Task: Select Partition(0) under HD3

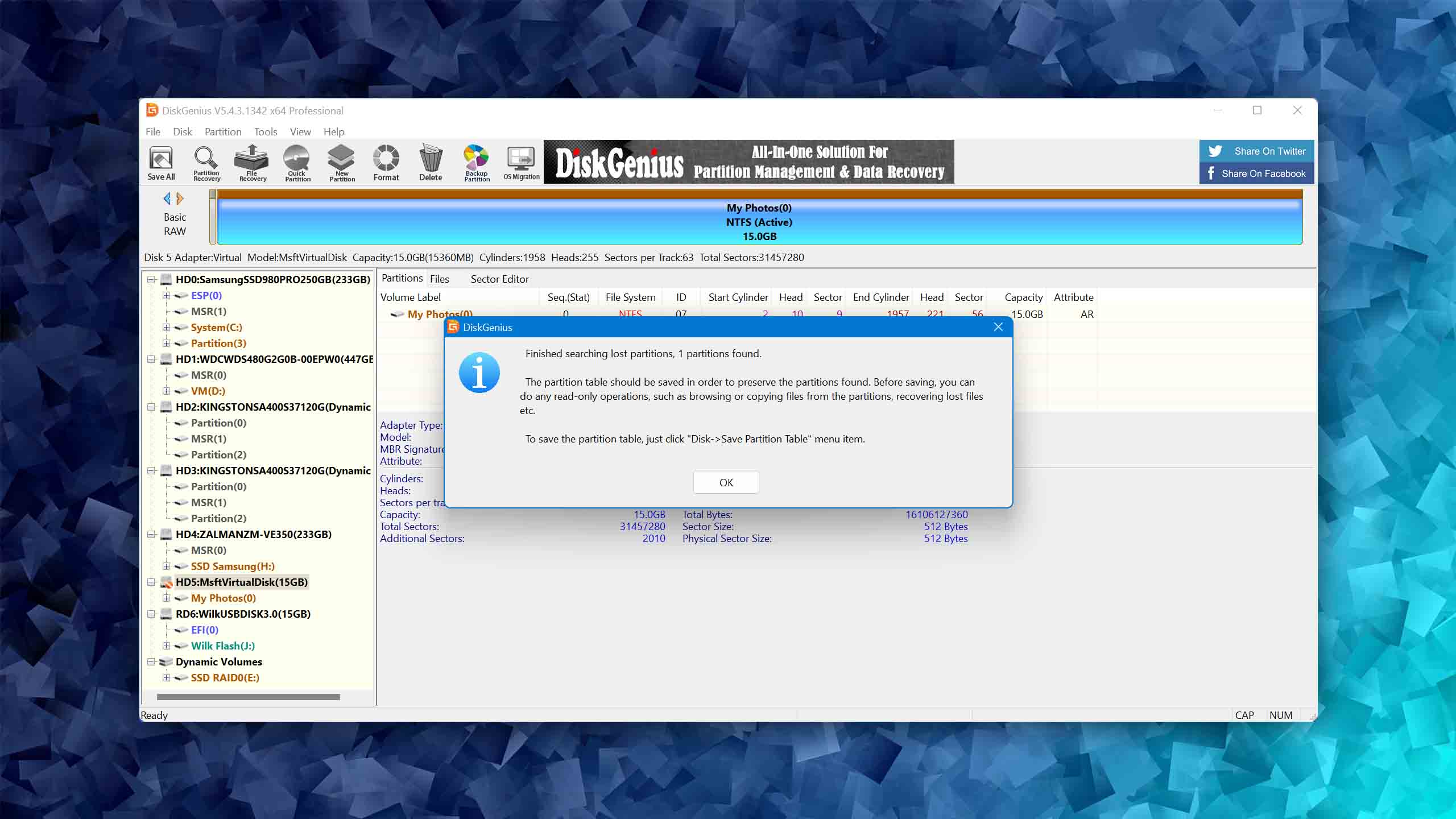Action: click(218, 486)
